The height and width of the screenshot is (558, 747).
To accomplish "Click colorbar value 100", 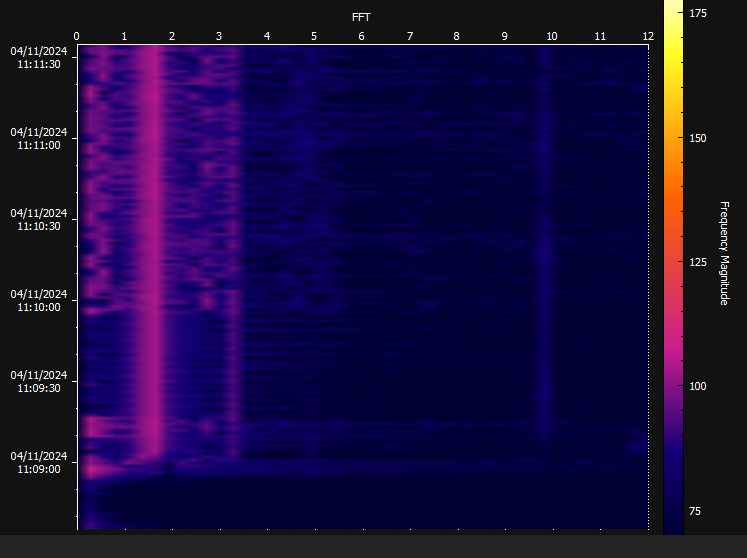I will [698, 386].
